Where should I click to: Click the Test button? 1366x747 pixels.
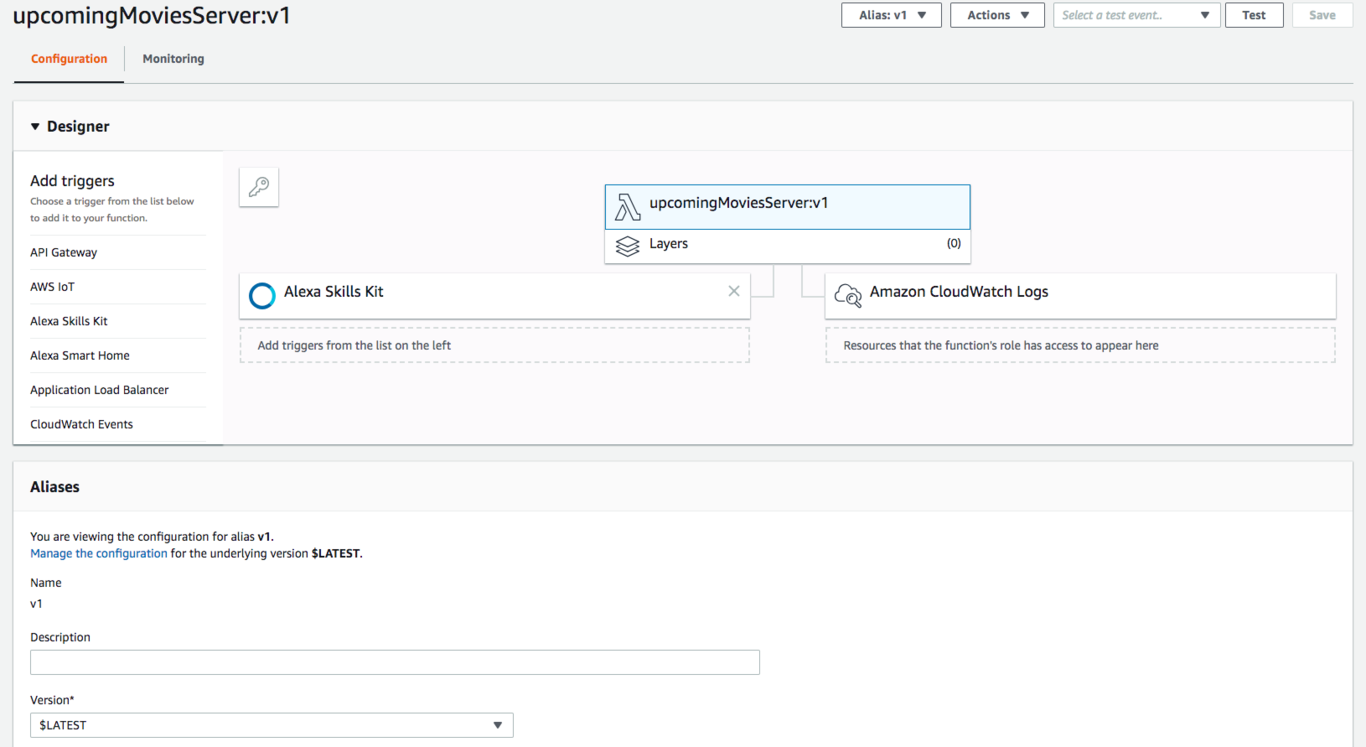click(1254, 15)
